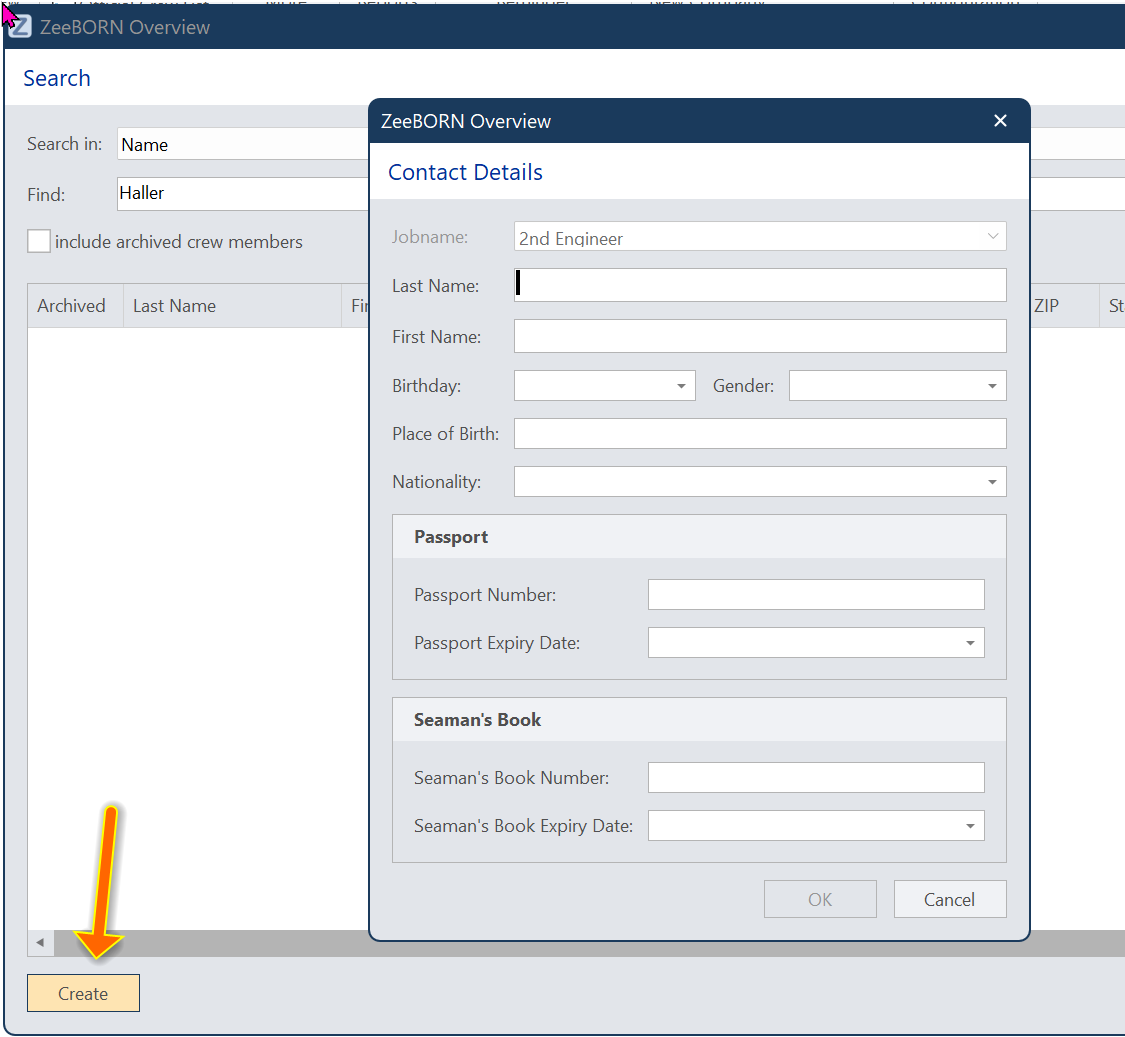Click the ZeeBORN logo icon in title bar
1125x1037 pixels.
point(19,27)
